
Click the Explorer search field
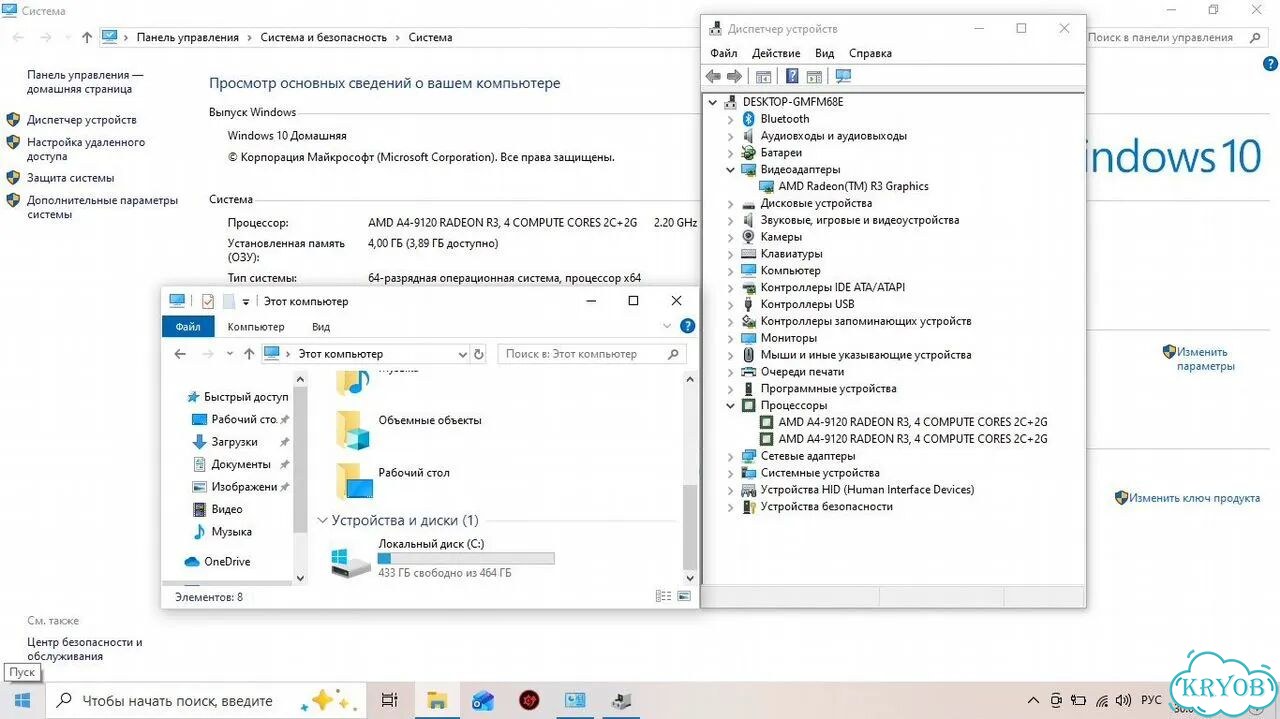tap(591, 354)
